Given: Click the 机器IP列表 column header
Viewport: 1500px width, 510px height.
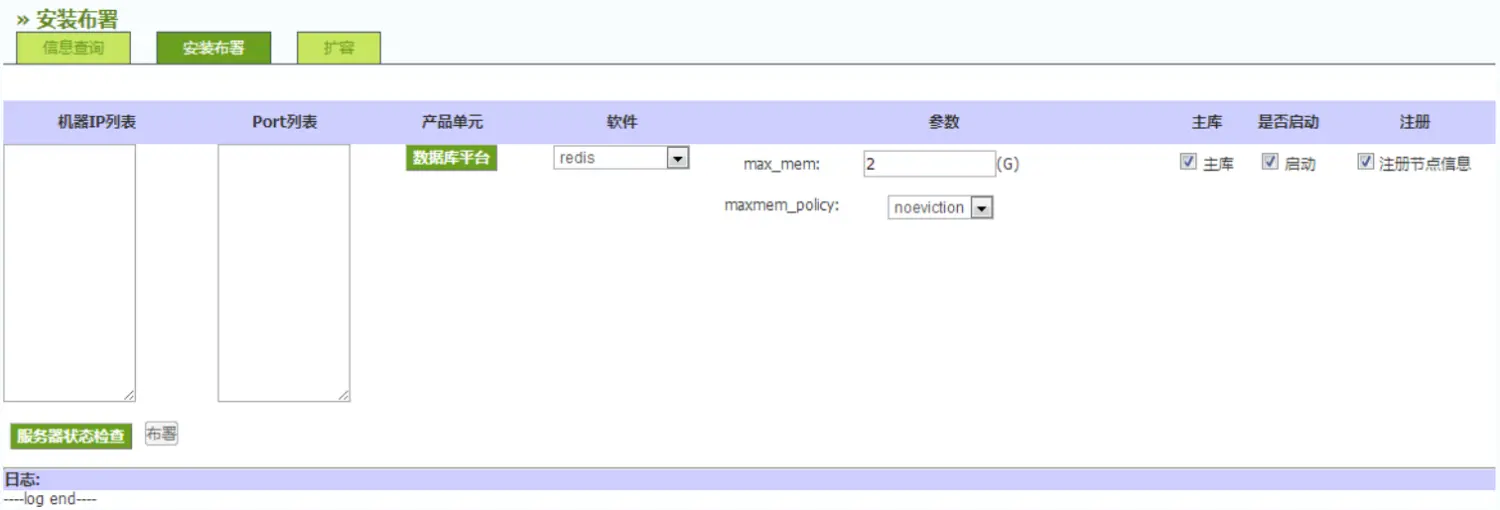Looking at the screenshot, I should (97, 122).
